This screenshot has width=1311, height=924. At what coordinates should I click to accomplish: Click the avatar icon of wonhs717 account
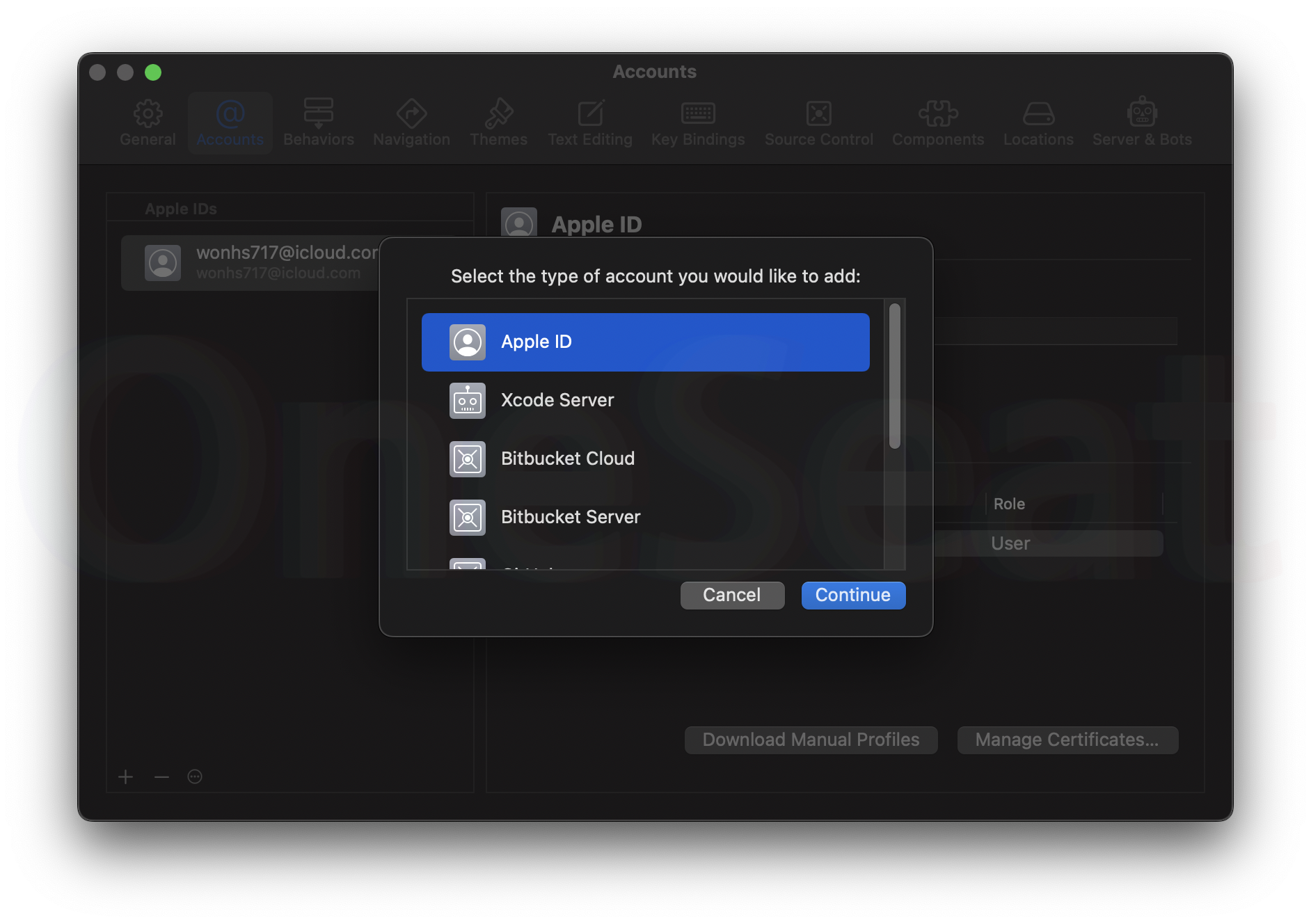point(163,263)
